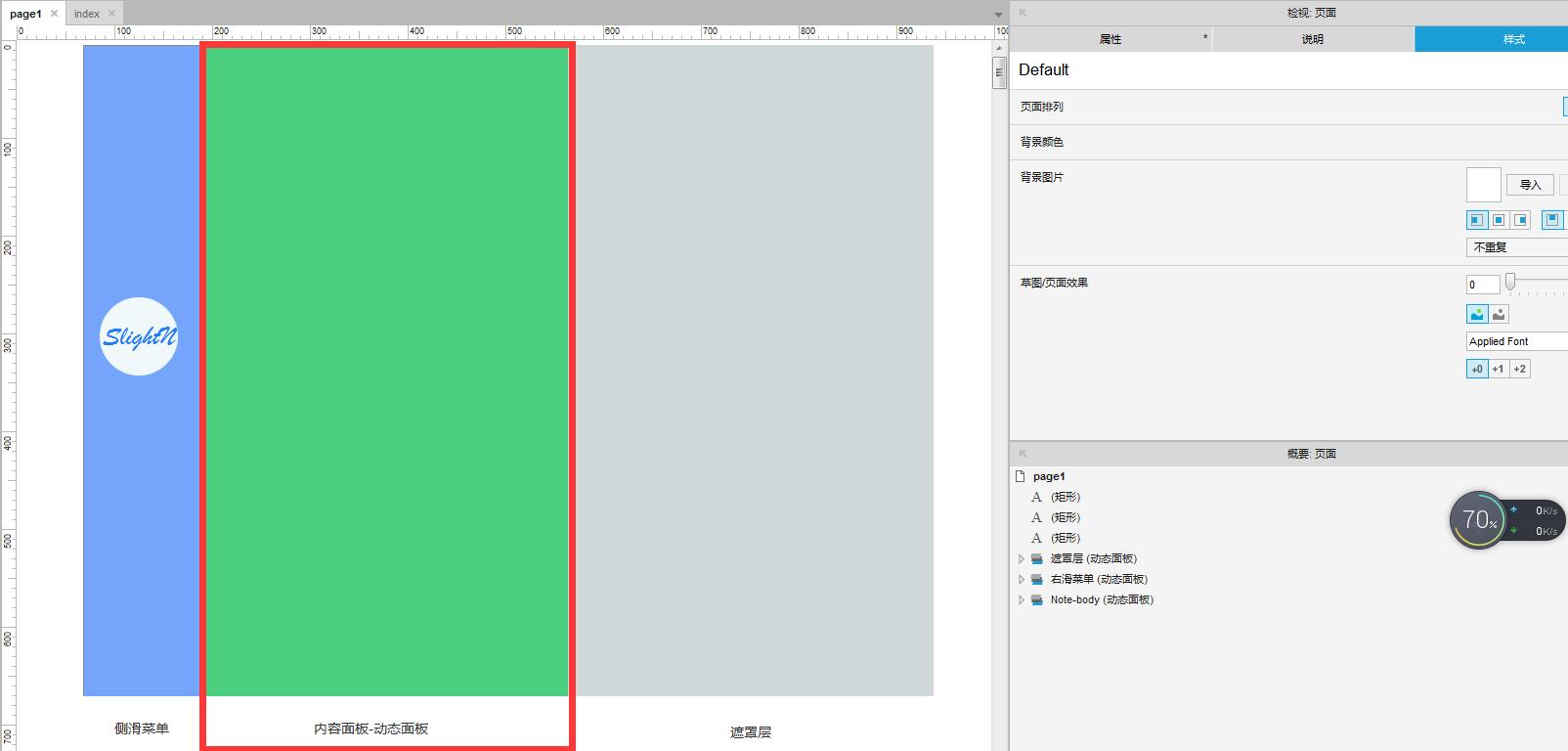
Task: Expand the Note-body dynamic panel node
Action: click(x=1022, y=600)
